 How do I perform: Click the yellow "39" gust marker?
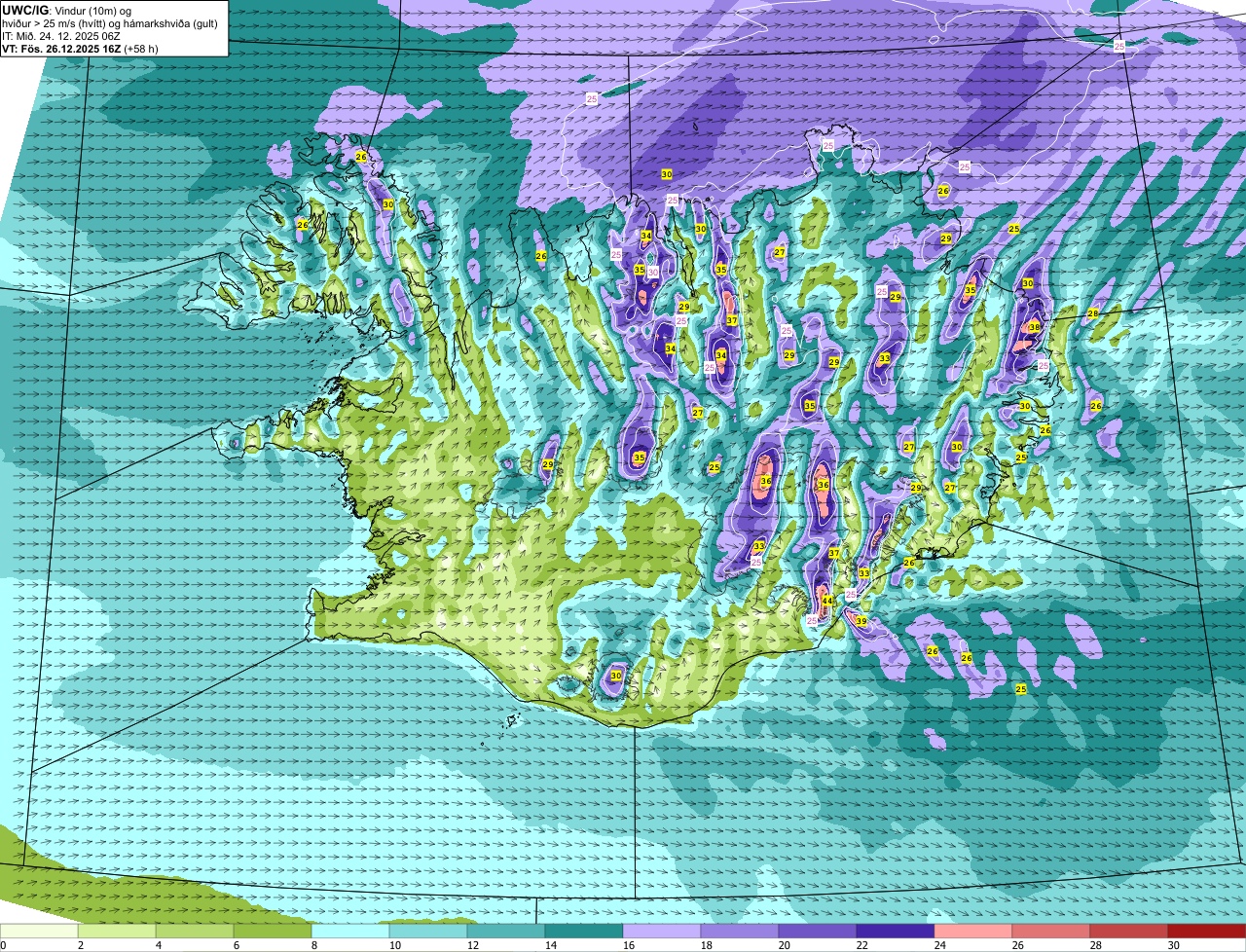(861, 621)
